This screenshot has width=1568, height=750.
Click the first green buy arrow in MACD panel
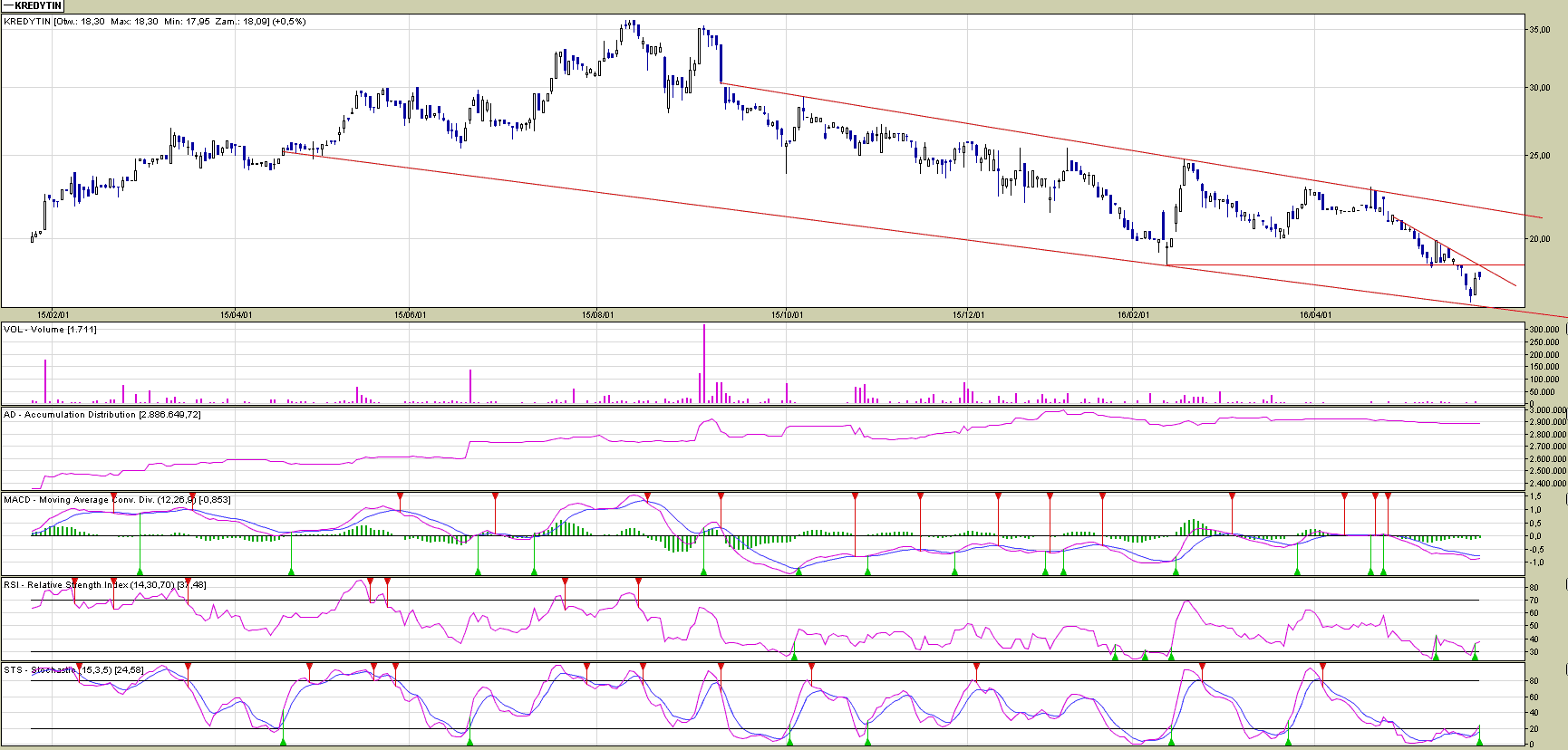[x=140, y=571]
